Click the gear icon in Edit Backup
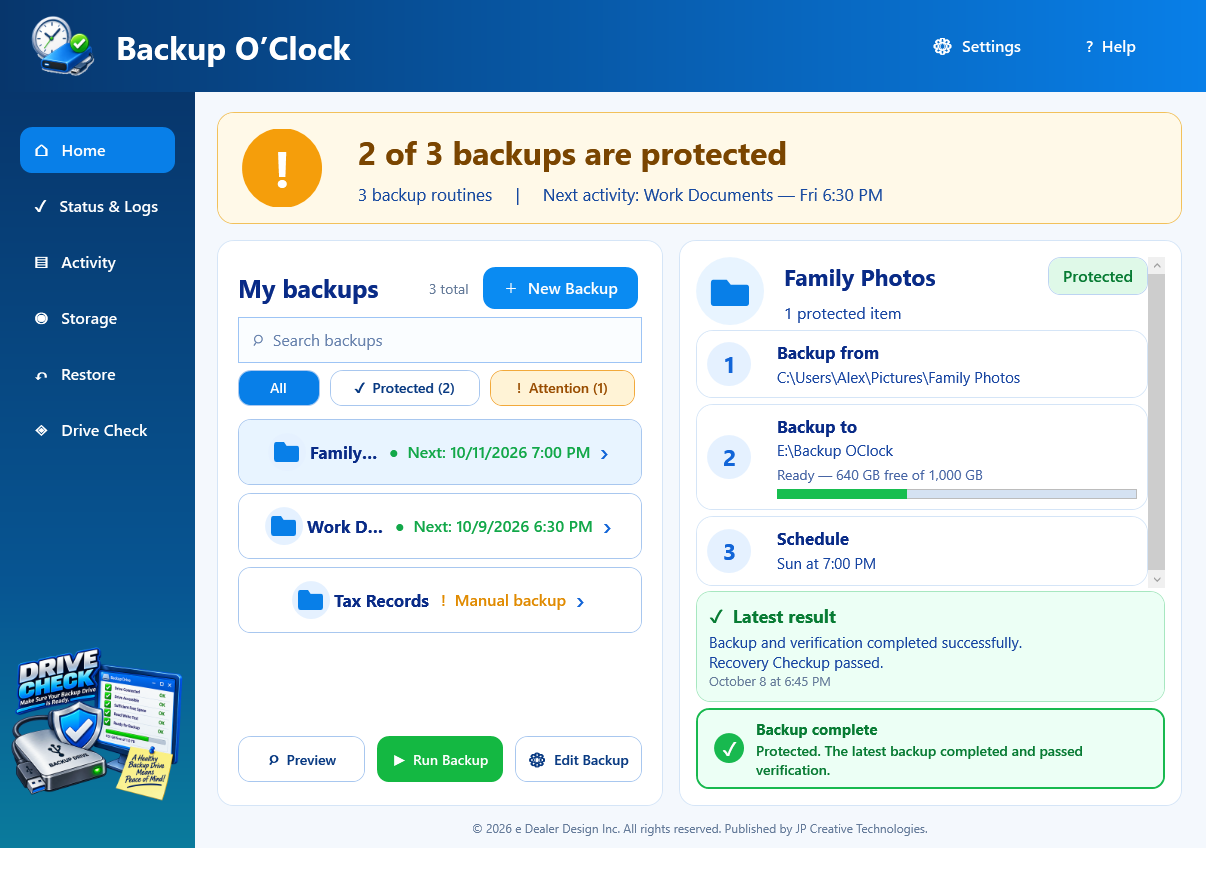The image size is (1222, 887). pyautogui.click(x=537, y=760)
